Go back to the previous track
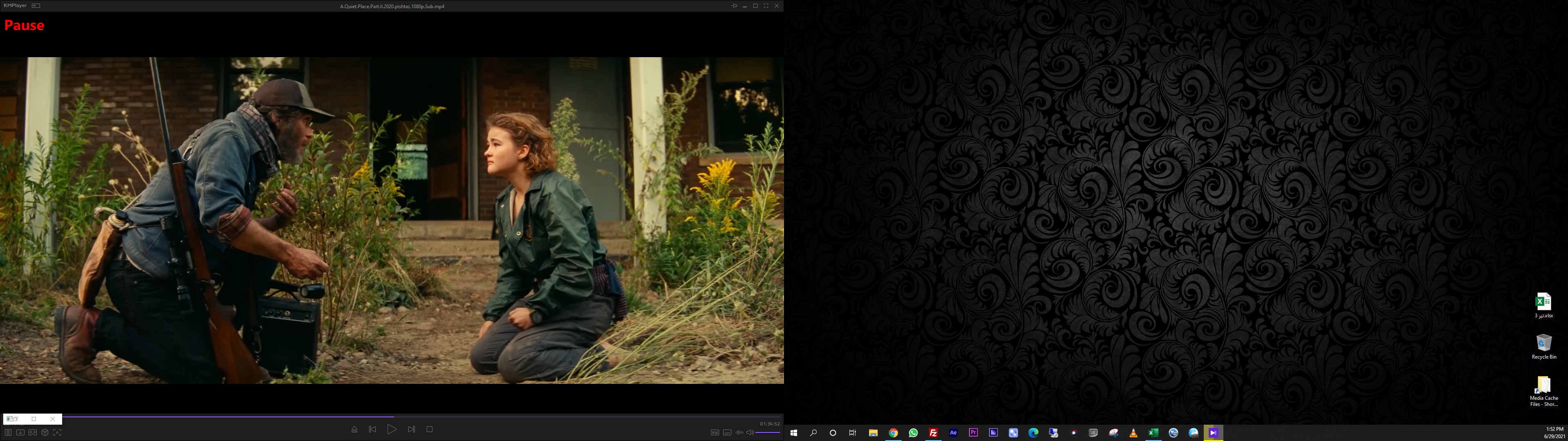Viewport: 1568px width, 441px height. click(x=372, y=430)
